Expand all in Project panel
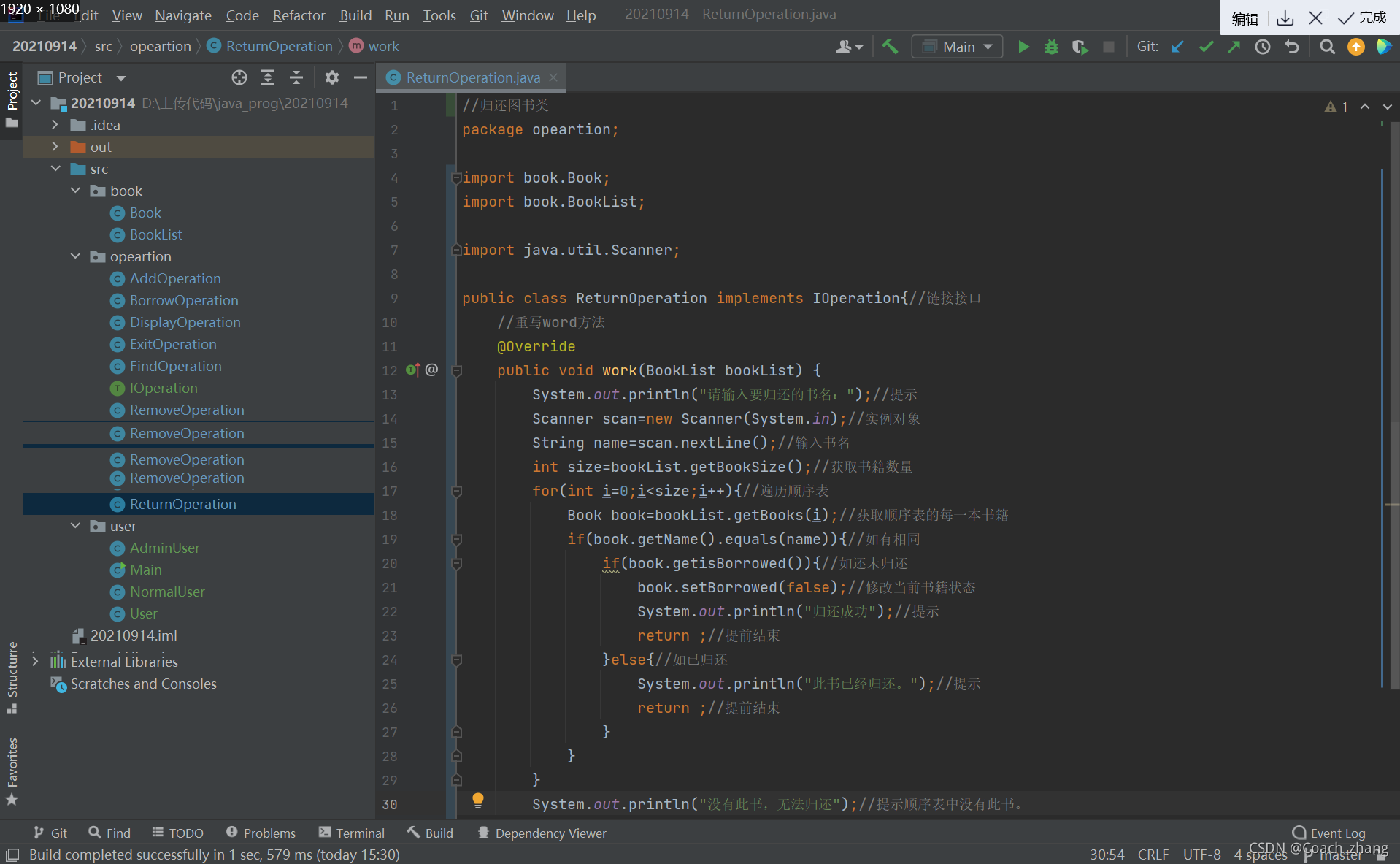Screen dimensions: 1400x864 [x=268, y=77]
